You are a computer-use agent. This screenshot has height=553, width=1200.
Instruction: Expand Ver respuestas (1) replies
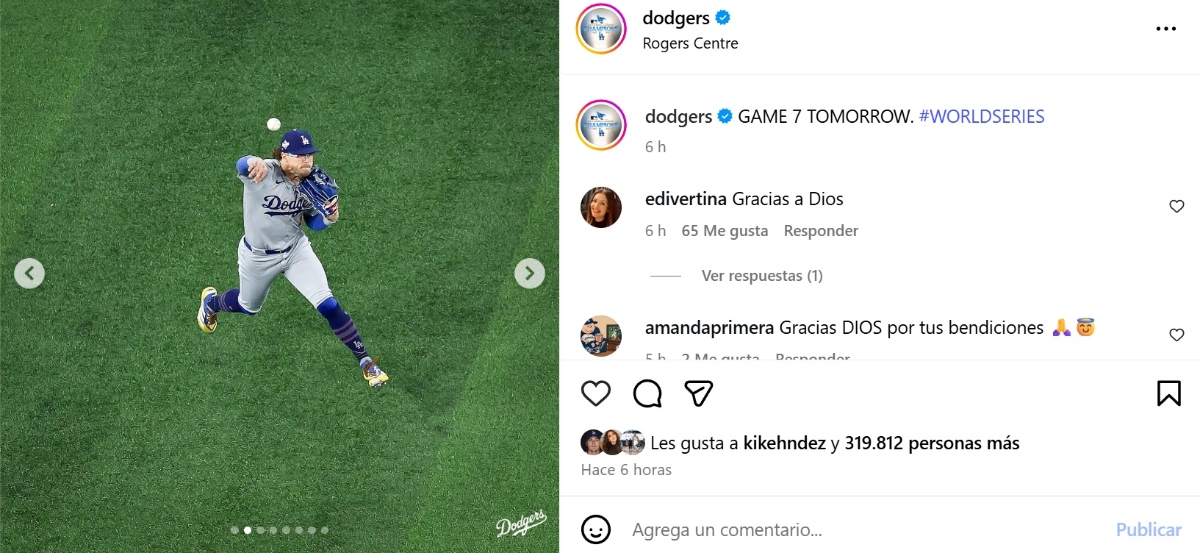[x=762, y=275]
